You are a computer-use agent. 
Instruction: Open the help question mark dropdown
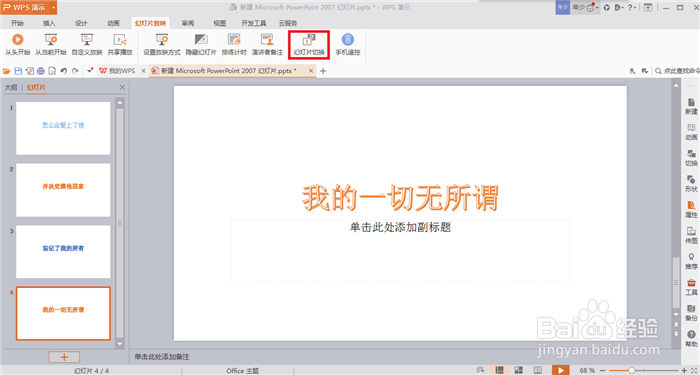[x=632, y=8]
